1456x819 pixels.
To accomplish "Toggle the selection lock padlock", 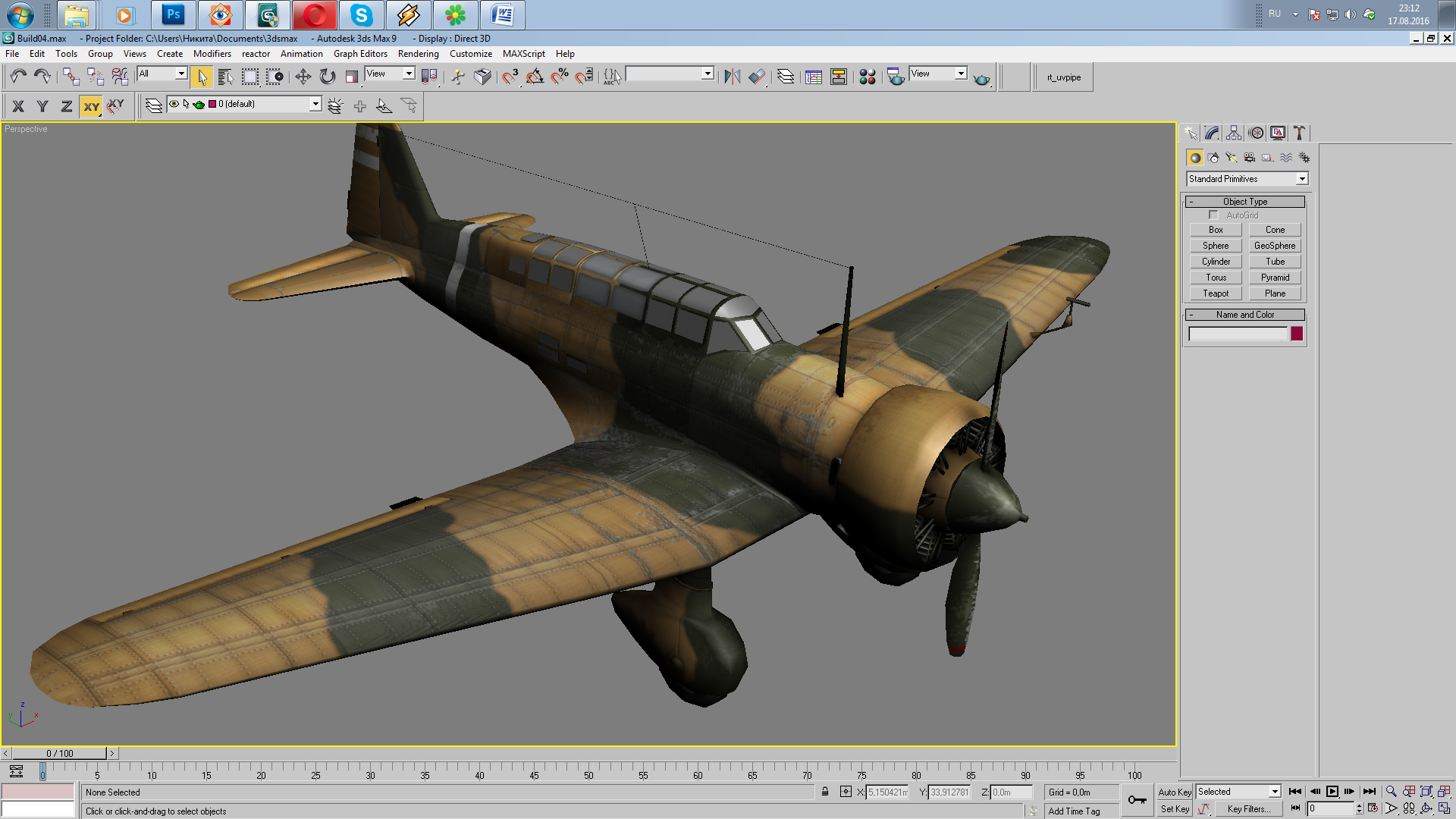I will click(x=825, y=792).
